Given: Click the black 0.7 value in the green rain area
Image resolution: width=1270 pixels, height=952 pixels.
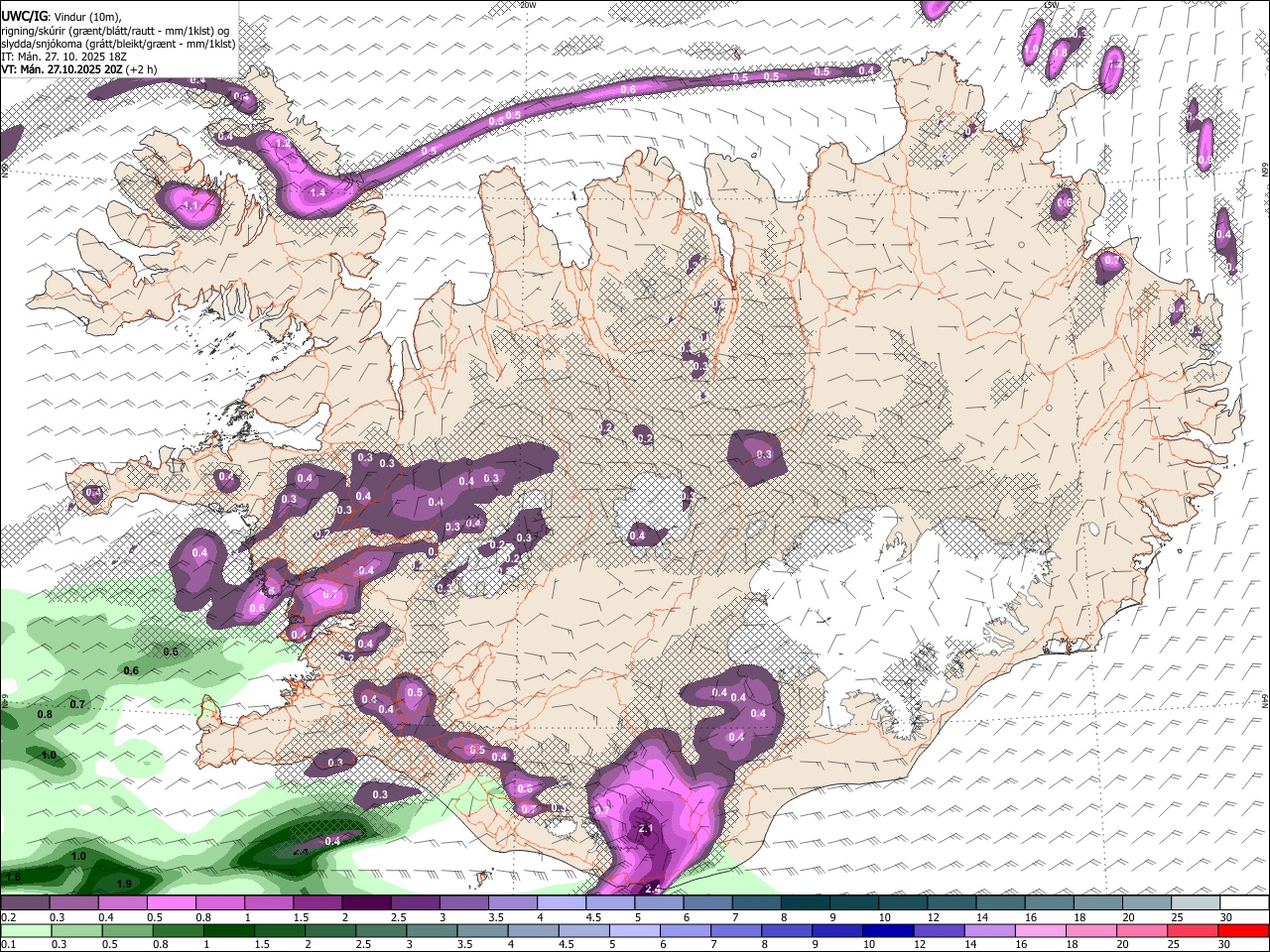Looking at the screenshot, I should click(x=78, y=704).
